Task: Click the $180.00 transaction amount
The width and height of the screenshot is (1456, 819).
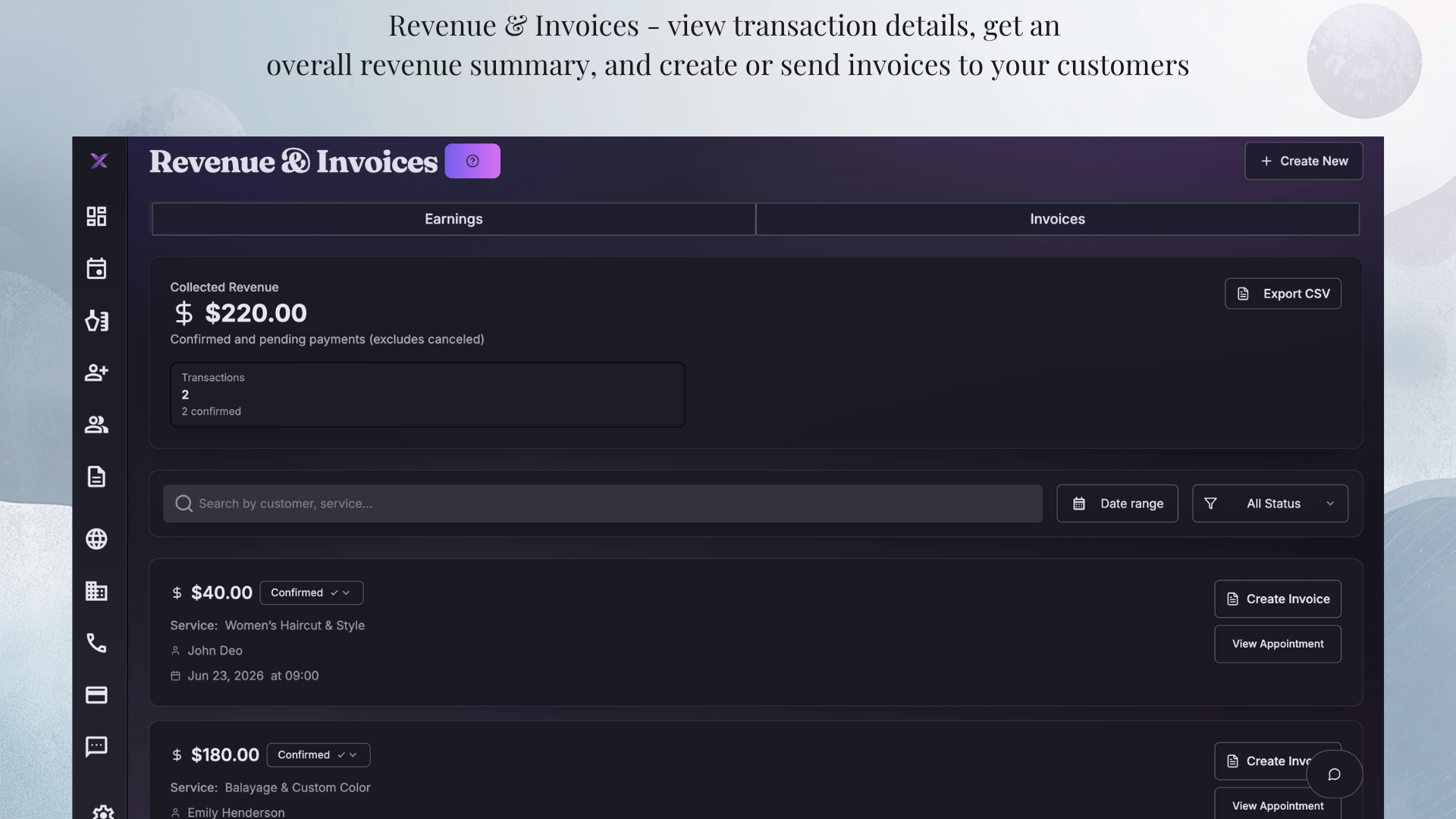Action: click(x=225, y=755)
